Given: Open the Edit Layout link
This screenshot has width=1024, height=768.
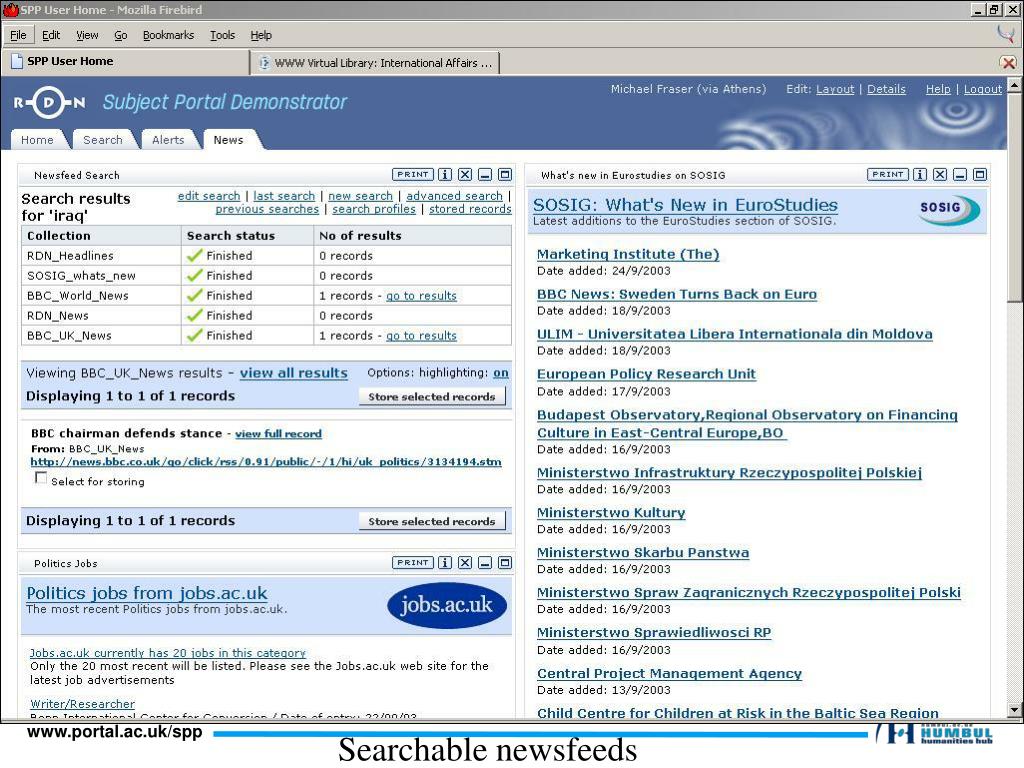Looking at the screenshot, I should tap(835, 89).
